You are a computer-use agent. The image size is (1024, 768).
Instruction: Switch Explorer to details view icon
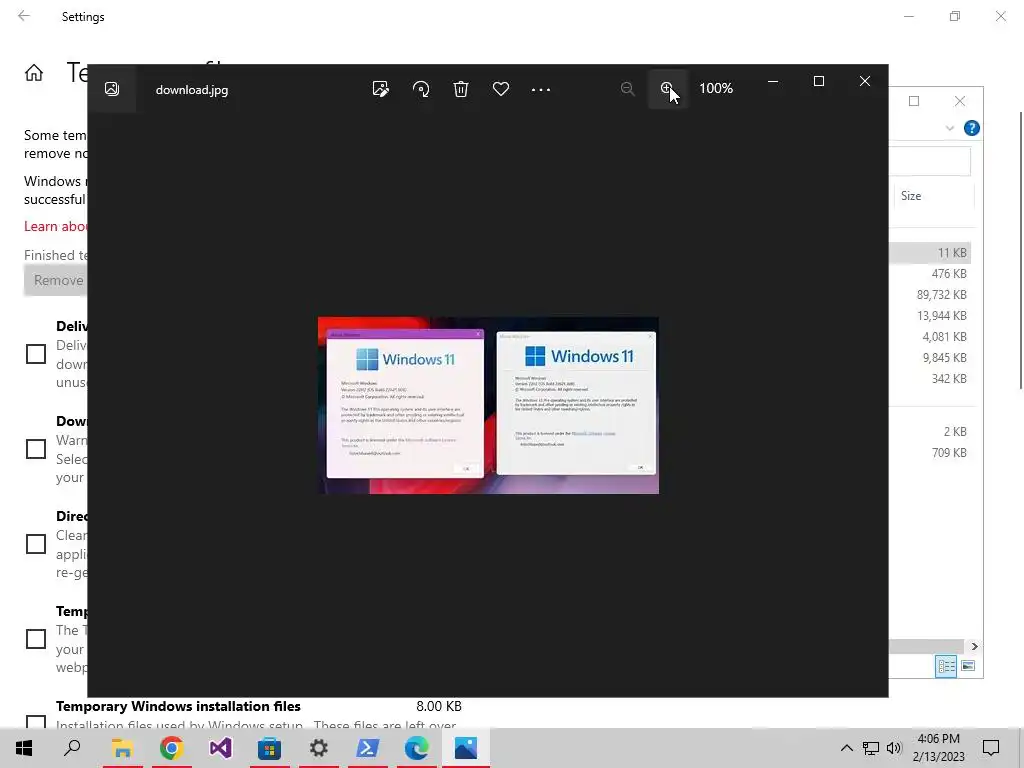[x=946, y=666]
